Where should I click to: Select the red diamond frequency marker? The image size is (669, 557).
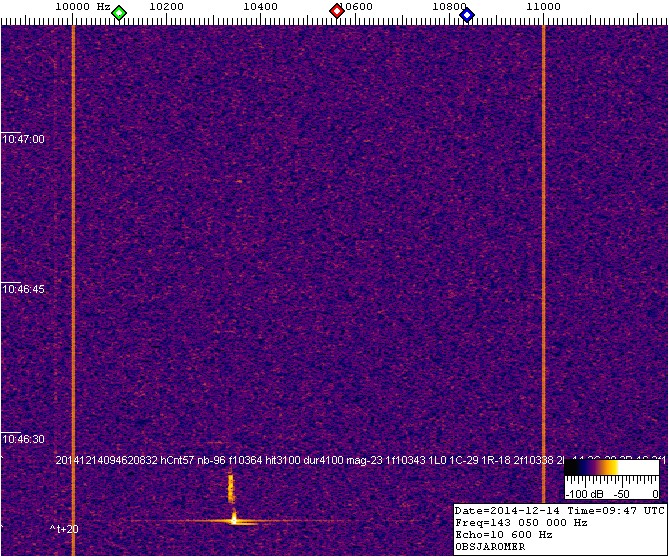tap(337, 12)
